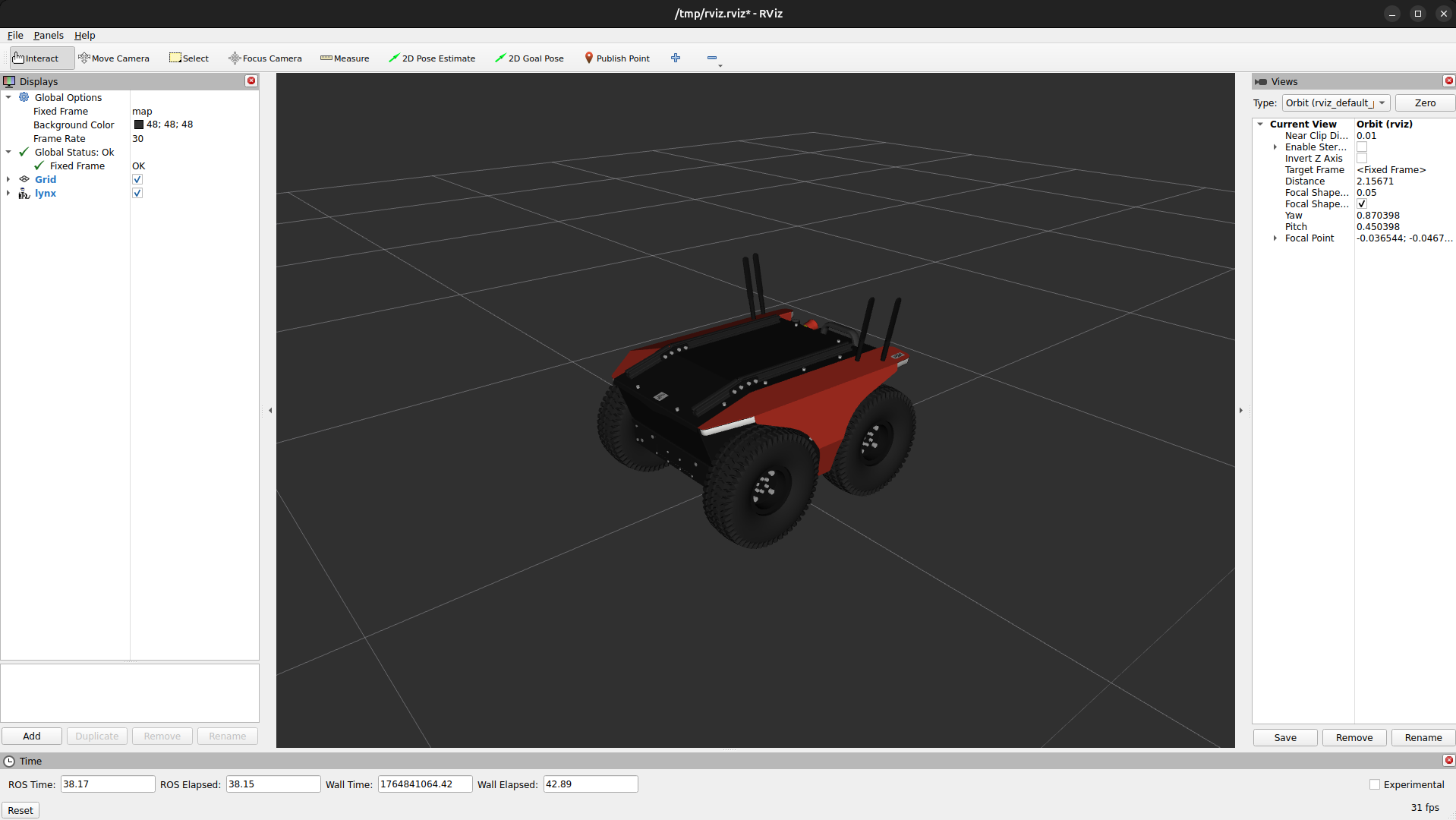Viewport: 1456px width, 820px height.
Task: Activate the Move Camera tool
Action: pyautogui.click(x=114, y=58)
